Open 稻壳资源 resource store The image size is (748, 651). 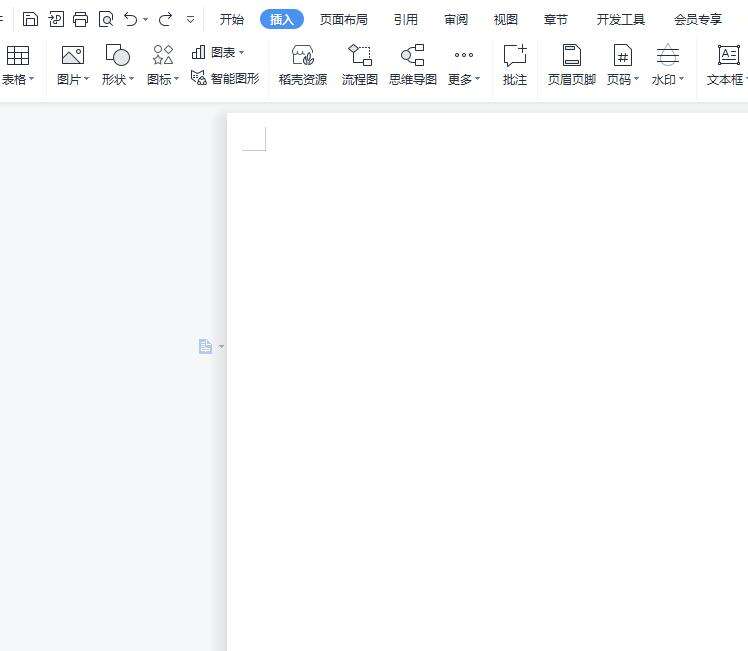click(302, 66)
